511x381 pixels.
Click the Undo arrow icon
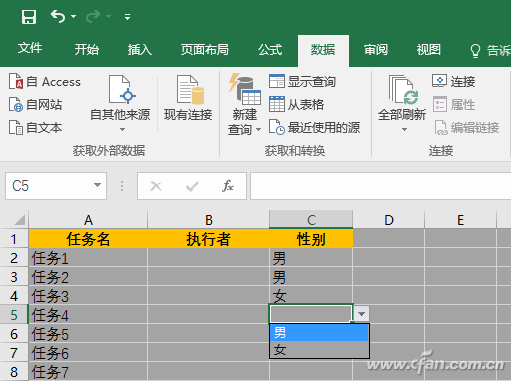(58, 16)
